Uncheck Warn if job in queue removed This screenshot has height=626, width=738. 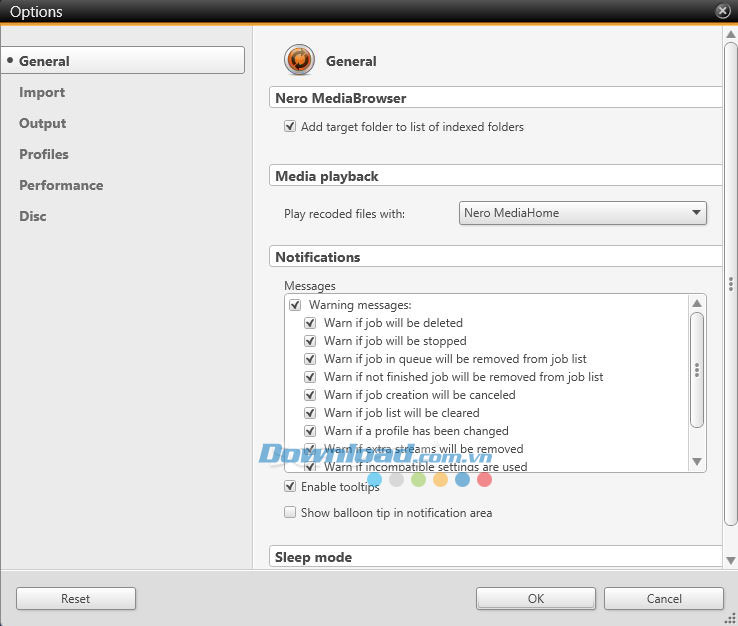310,359
